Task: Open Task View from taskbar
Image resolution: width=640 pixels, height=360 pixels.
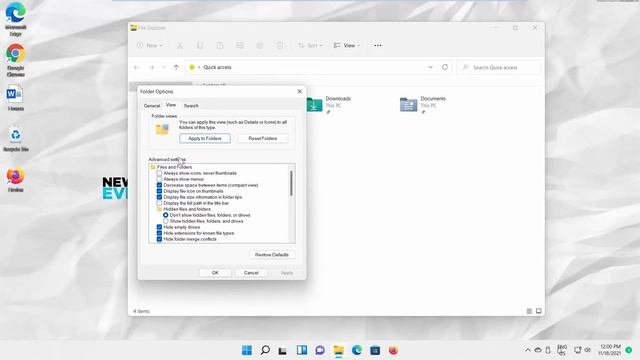Action: [x=282, y=350]
